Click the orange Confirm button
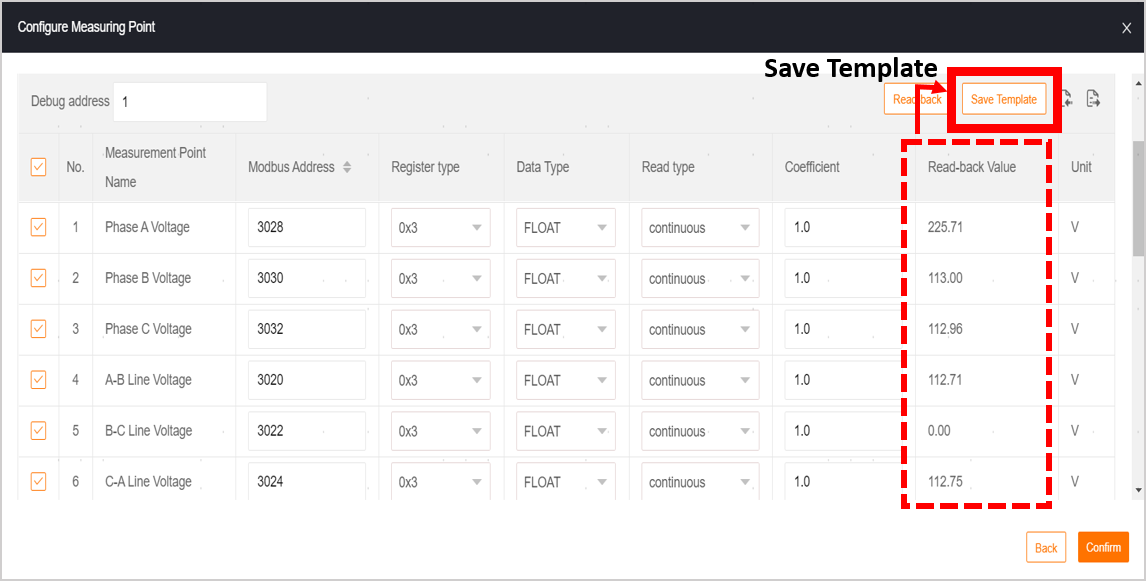Viewport: 1146px width, 581px height. (x=1103, y=547)
